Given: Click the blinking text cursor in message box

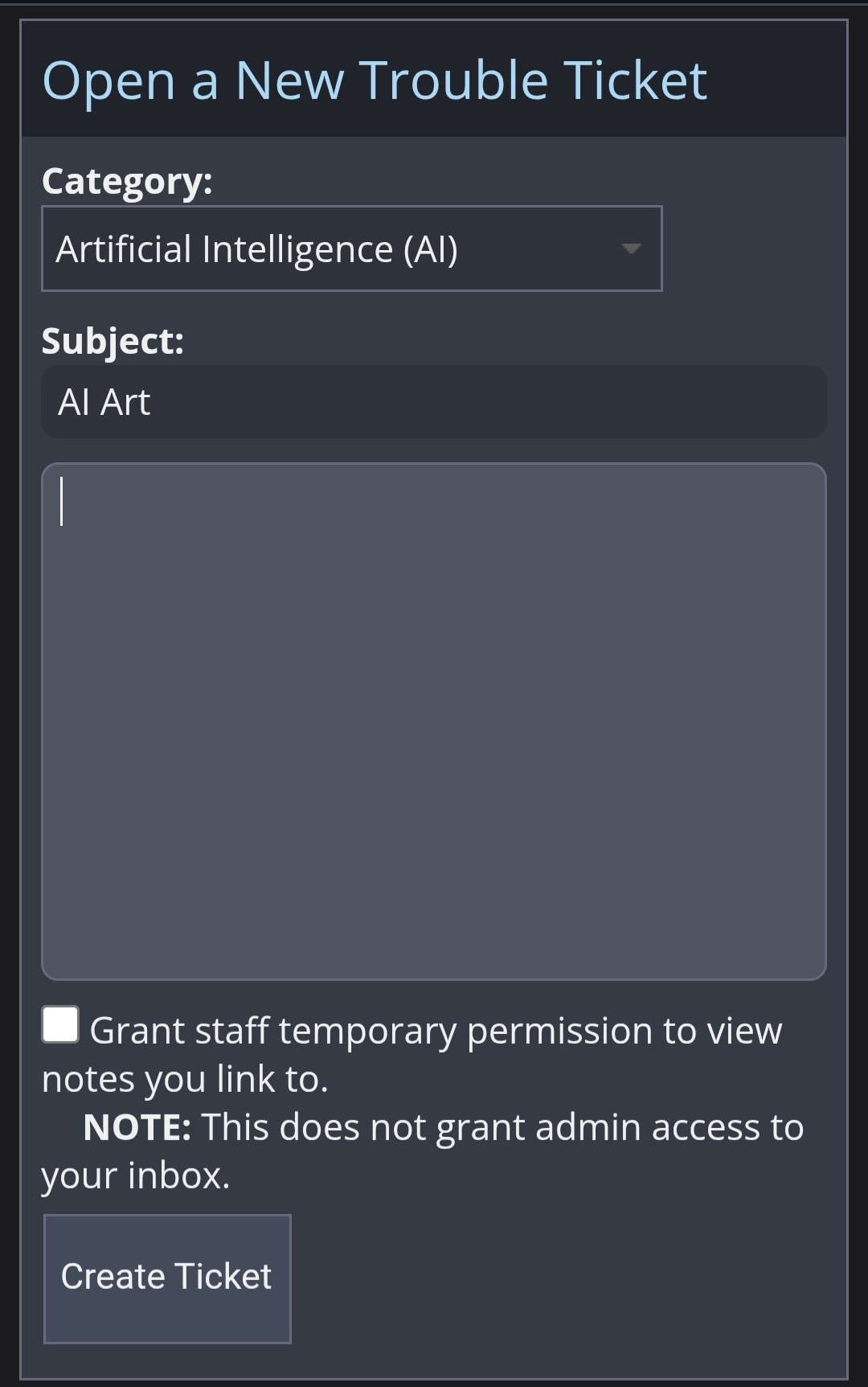Looking at the screenshot, I should coord(62,501).
